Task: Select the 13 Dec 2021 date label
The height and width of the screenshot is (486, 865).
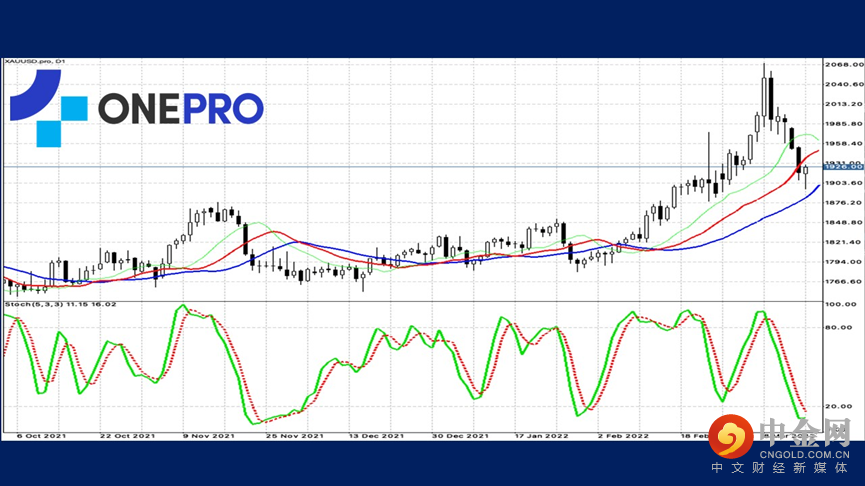Action: tap(376, 436)
